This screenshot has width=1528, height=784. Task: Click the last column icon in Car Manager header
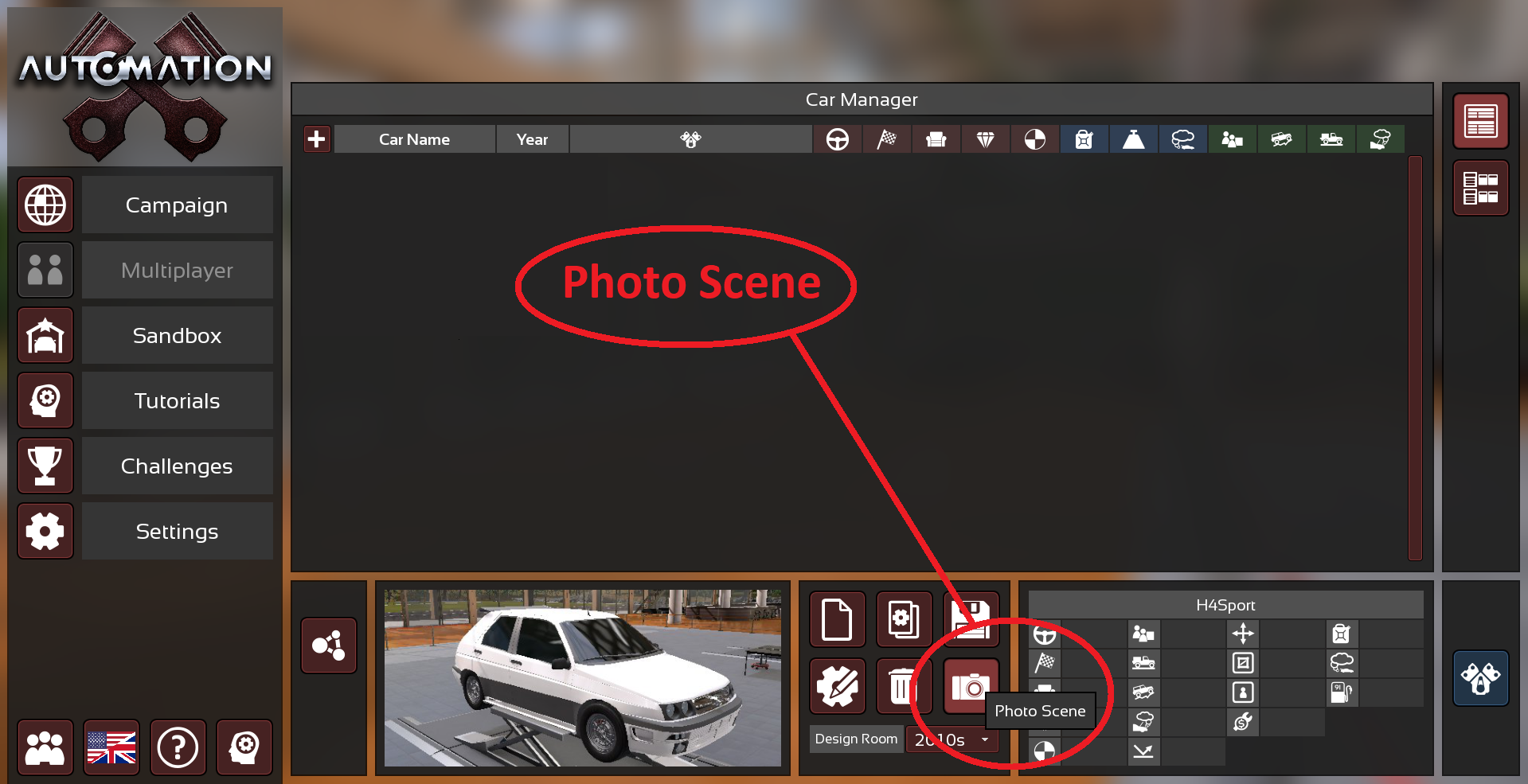click(x=1381, y=139)
